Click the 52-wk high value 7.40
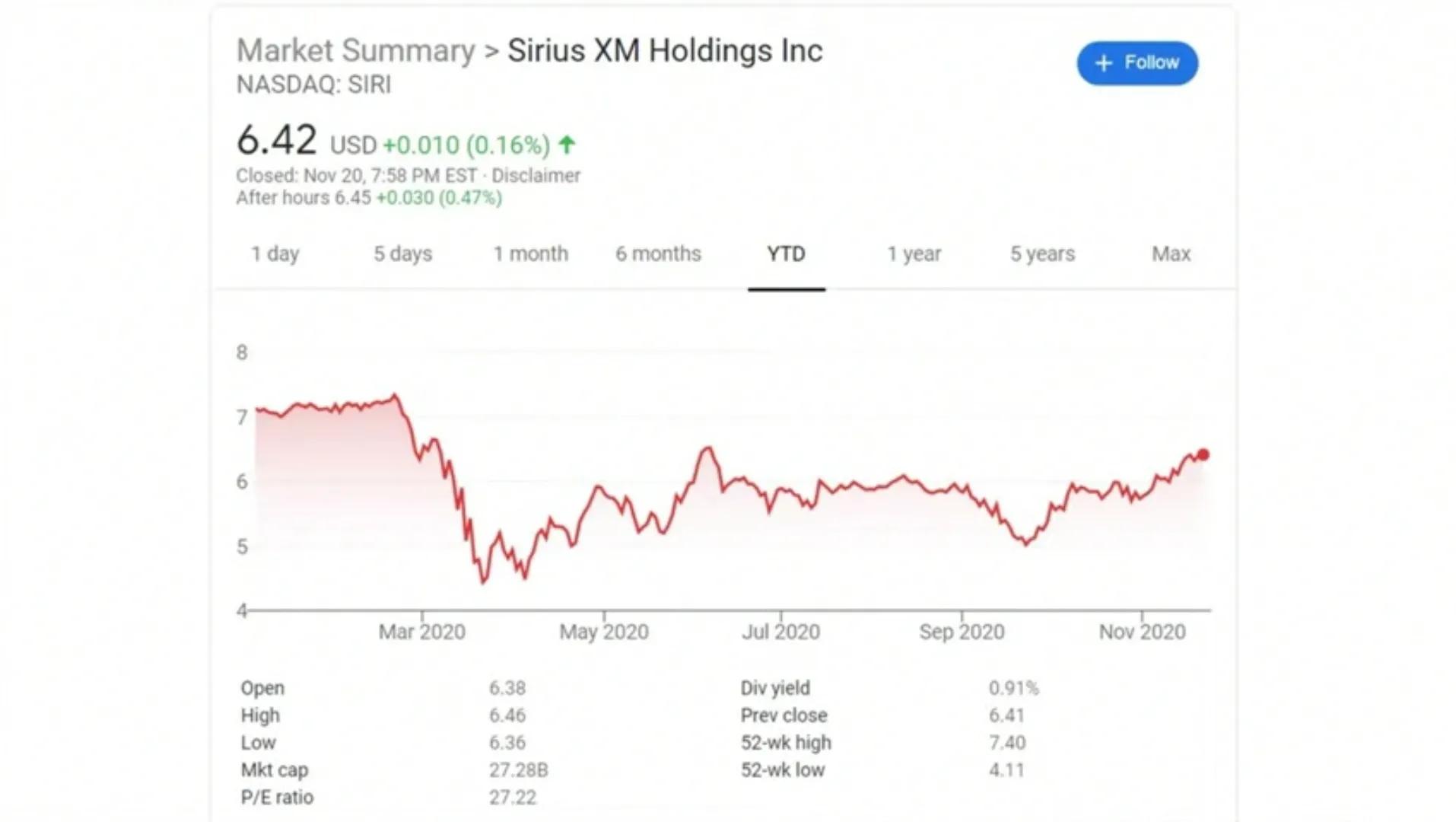 click(x=1007, y=742)
